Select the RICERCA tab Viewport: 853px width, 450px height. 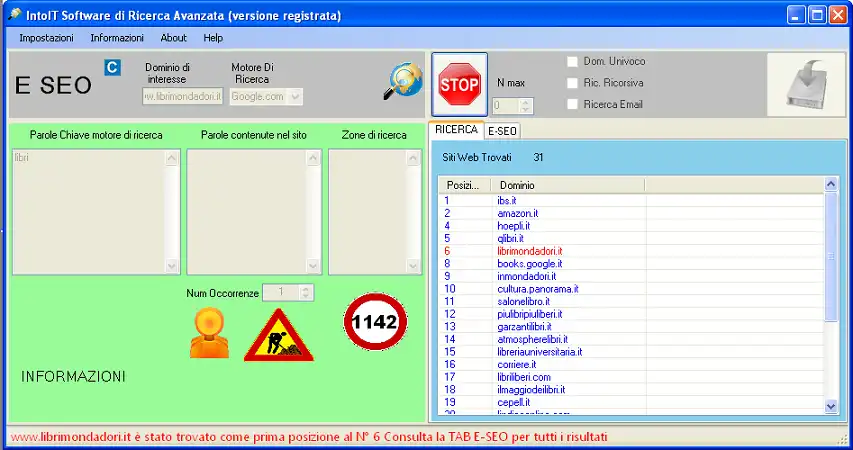tap(456, 130)
